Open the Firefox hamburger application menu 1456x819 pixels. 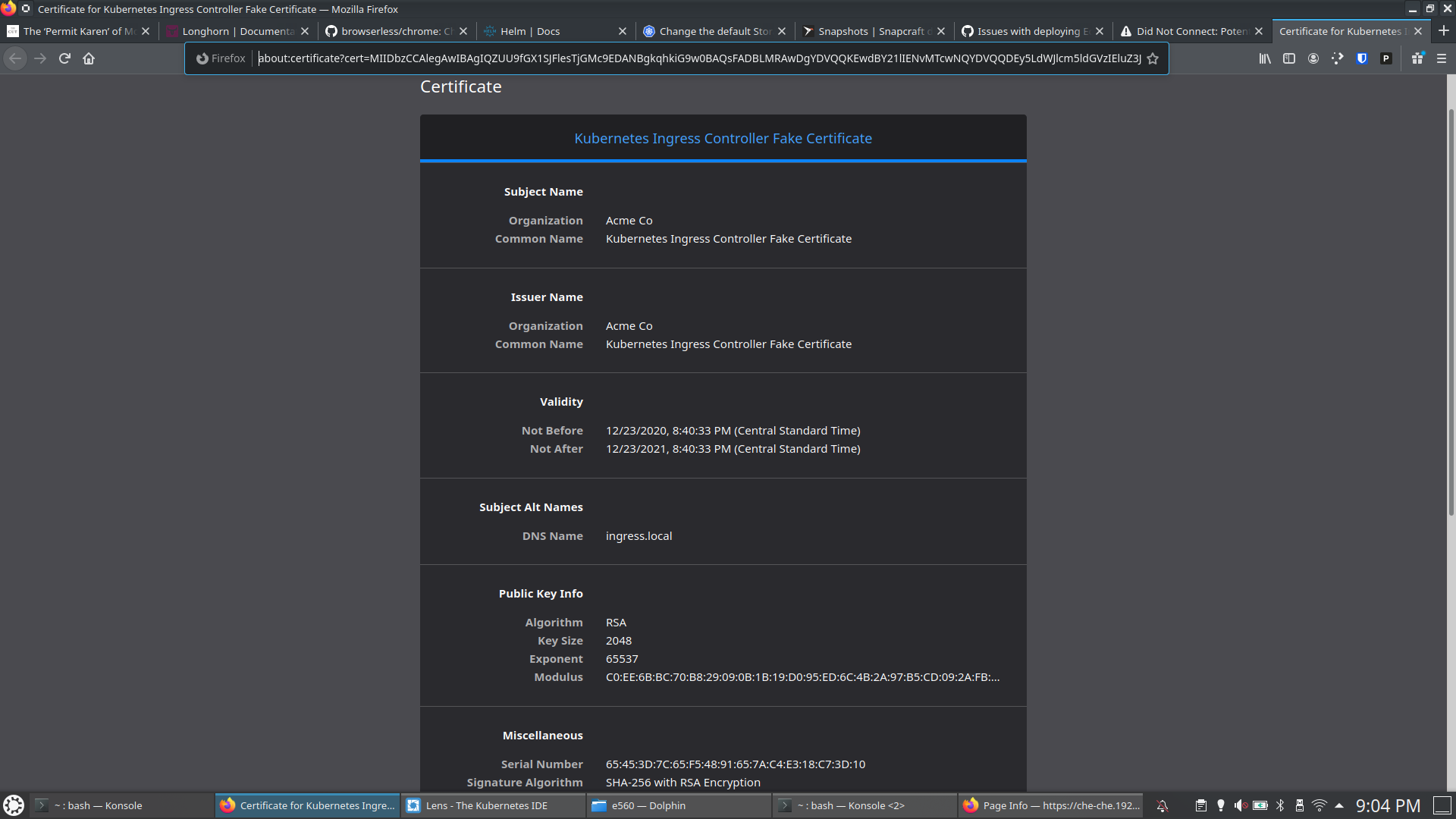click(1442, 58)
